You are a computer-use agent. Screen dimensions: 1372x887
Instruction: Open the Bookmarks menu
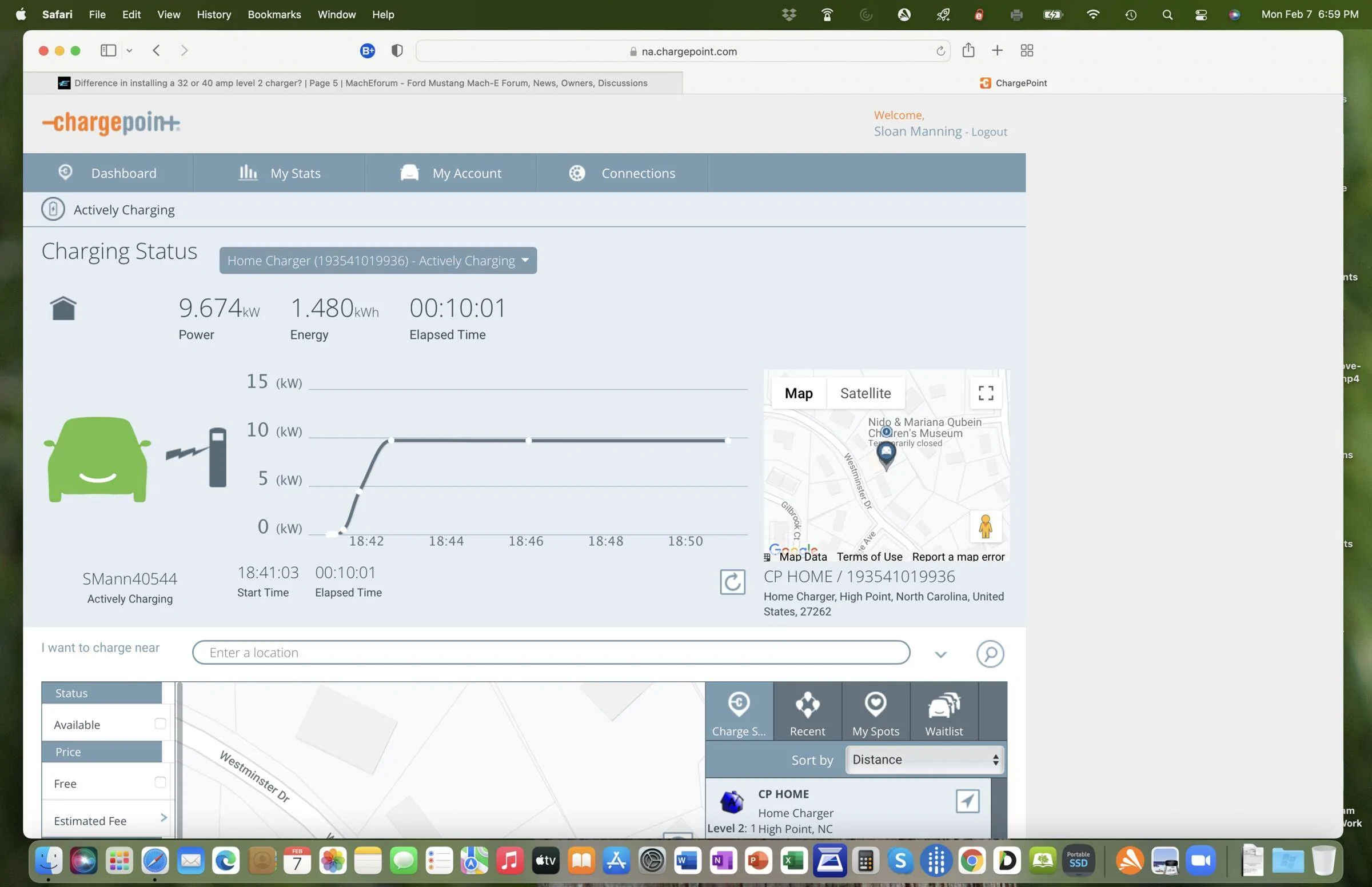pyautogui.click(x=274, y=14)
